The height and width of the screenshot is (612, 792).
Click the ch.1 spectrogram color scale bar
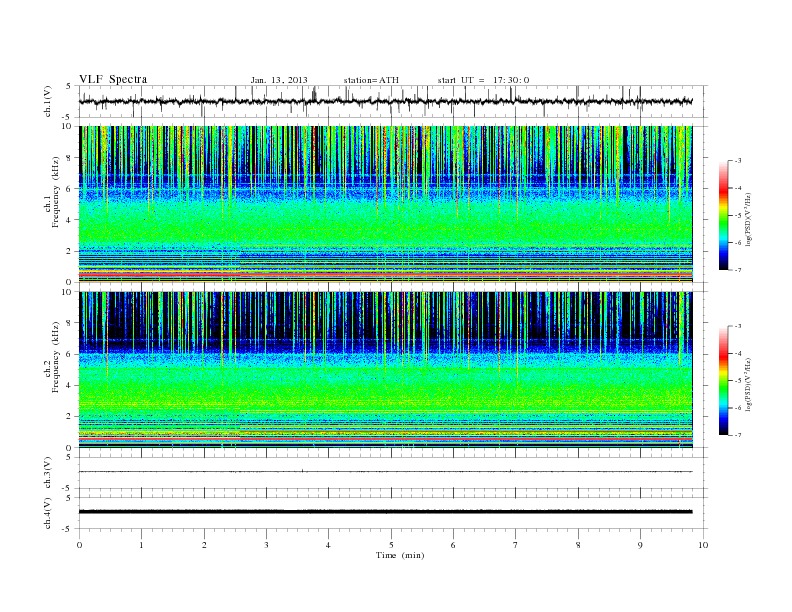coord(723,215)
